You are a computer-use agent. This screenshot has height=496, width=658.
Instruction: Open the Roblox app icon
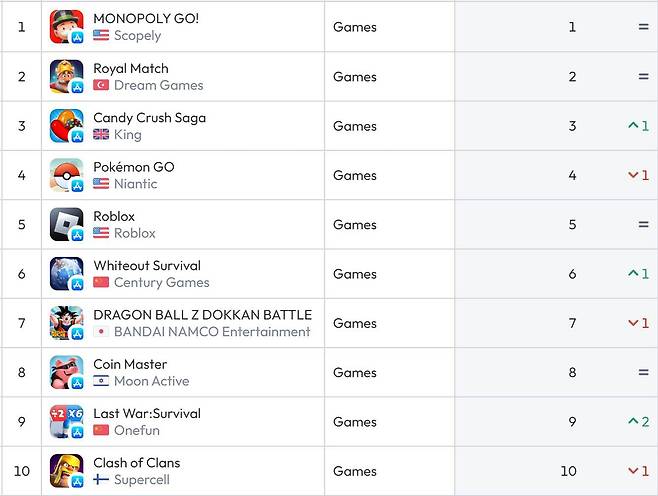[x=66, y=225]
